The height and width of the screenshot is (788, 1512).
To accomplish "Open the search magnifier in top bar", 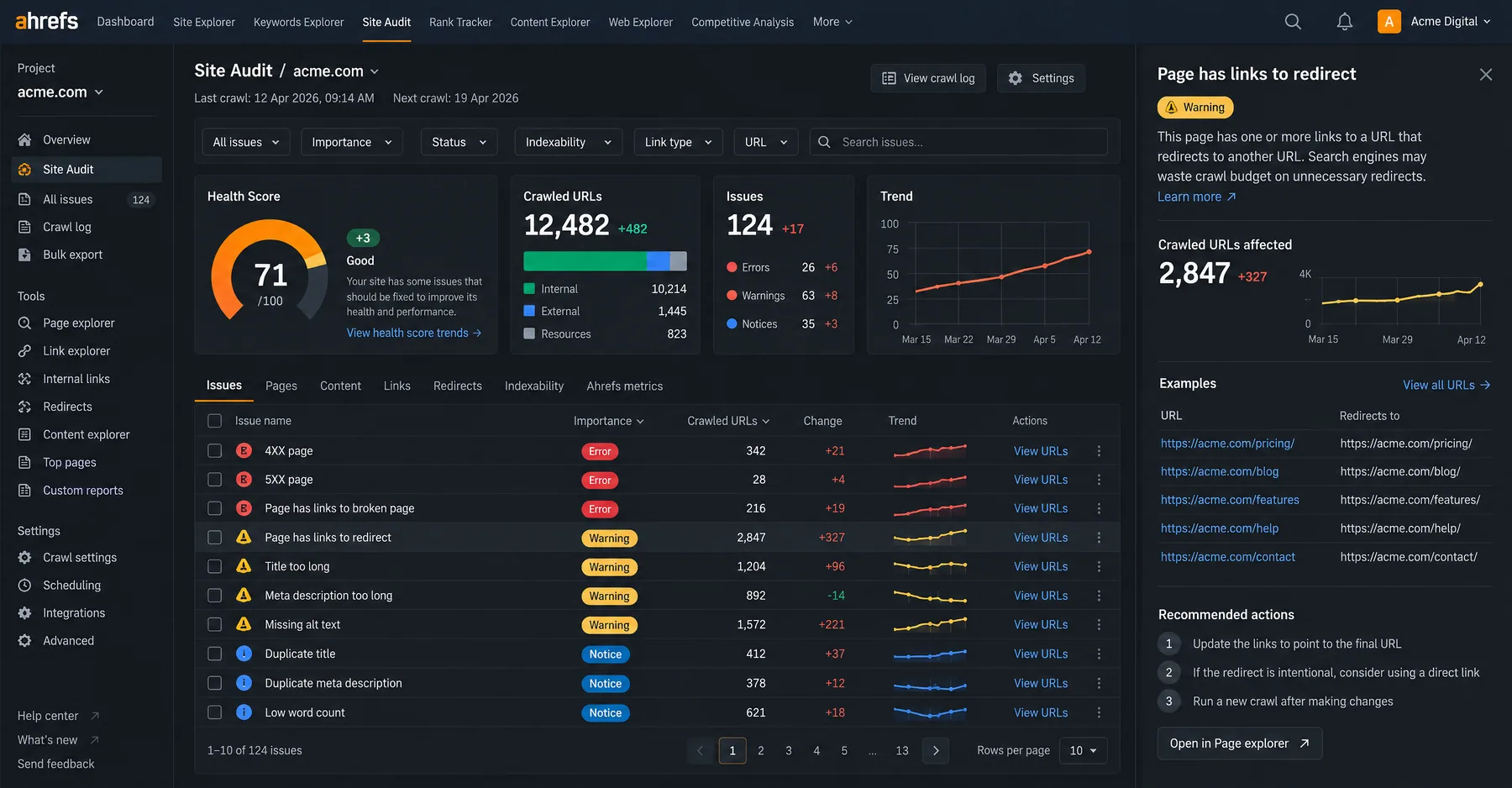I will click(1293, 22).
